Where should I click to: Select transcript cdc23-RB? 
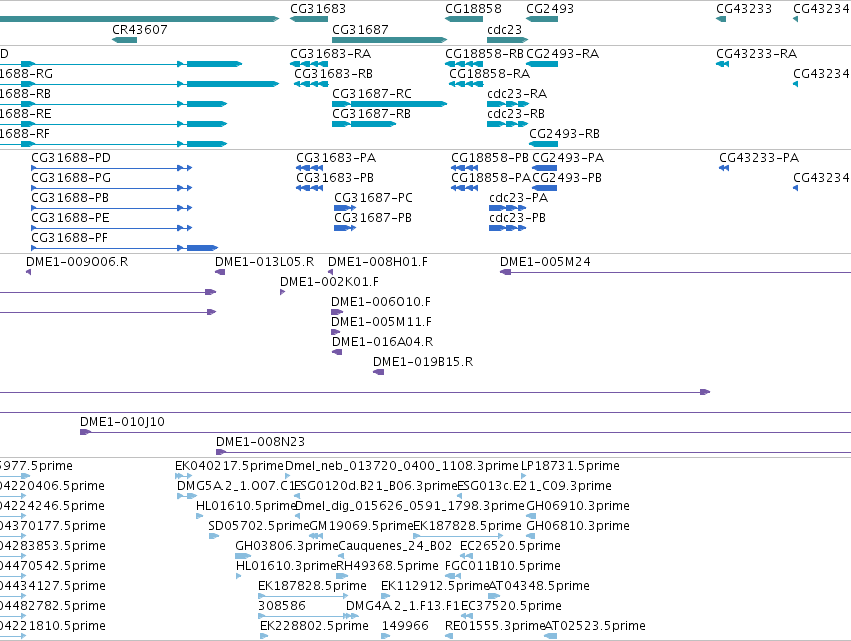[507, 124]
